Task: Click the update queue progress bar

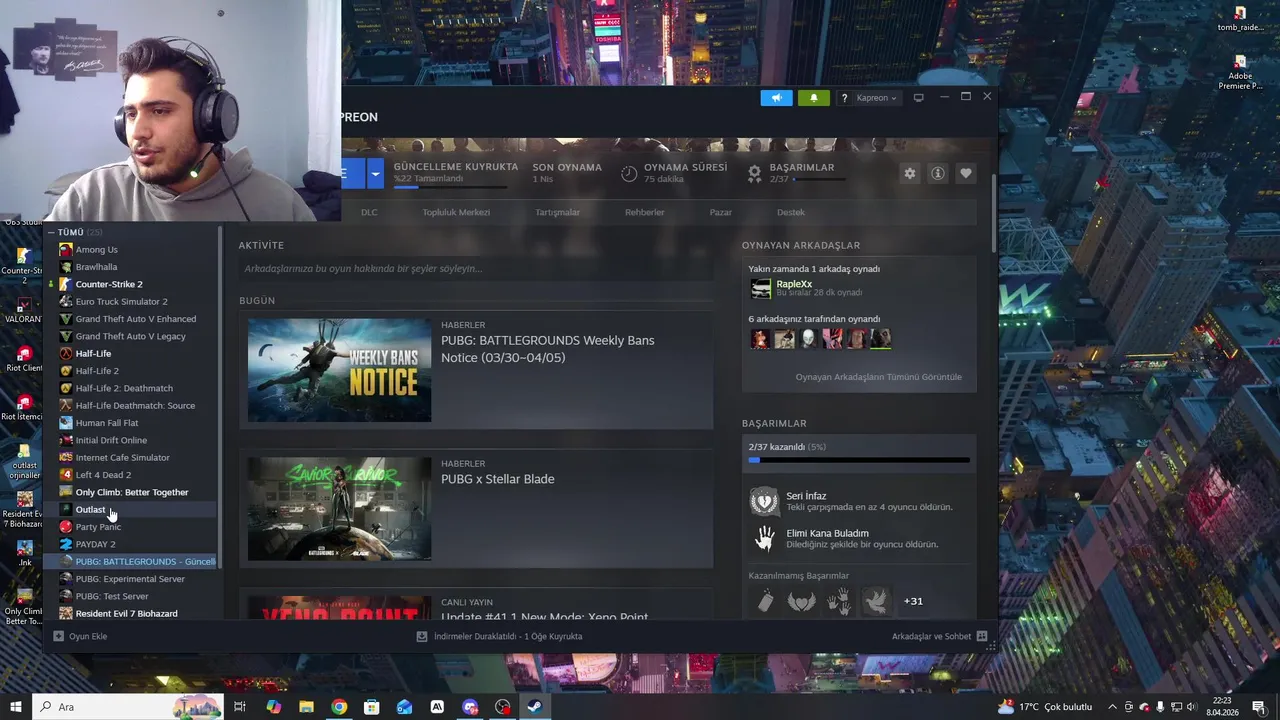Action: [449, 186]
